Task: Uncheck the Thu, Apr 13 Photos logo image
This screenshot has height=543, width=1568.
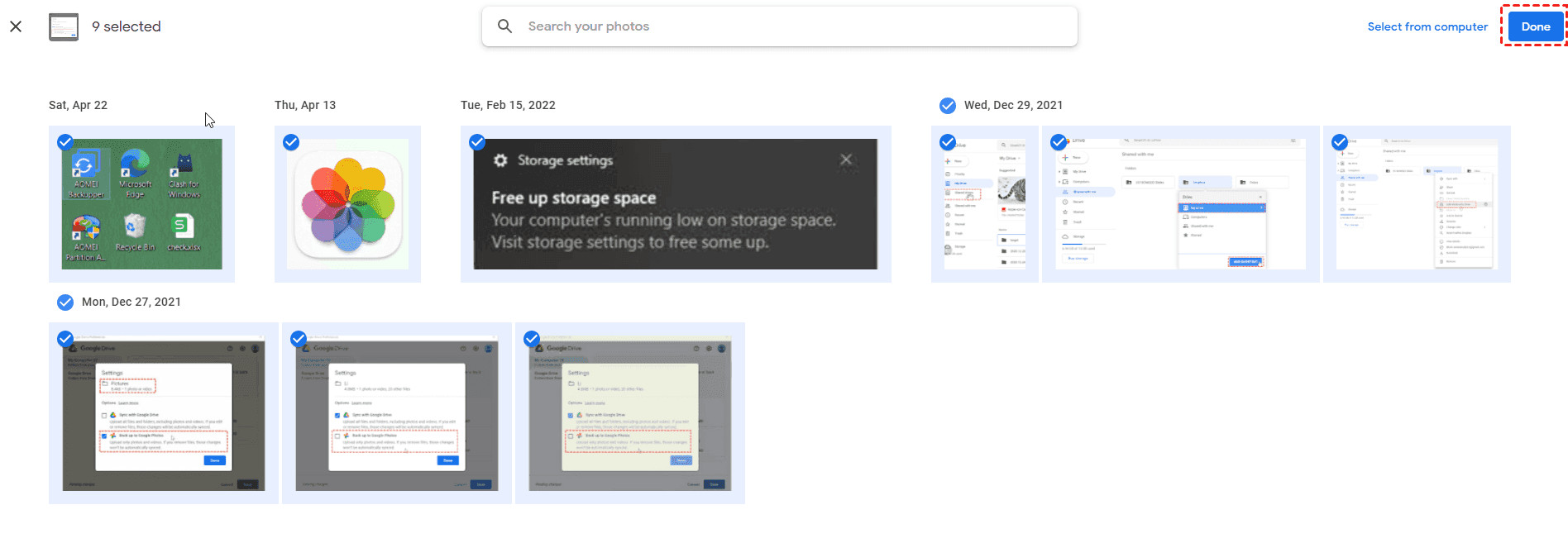Action: 291,142
